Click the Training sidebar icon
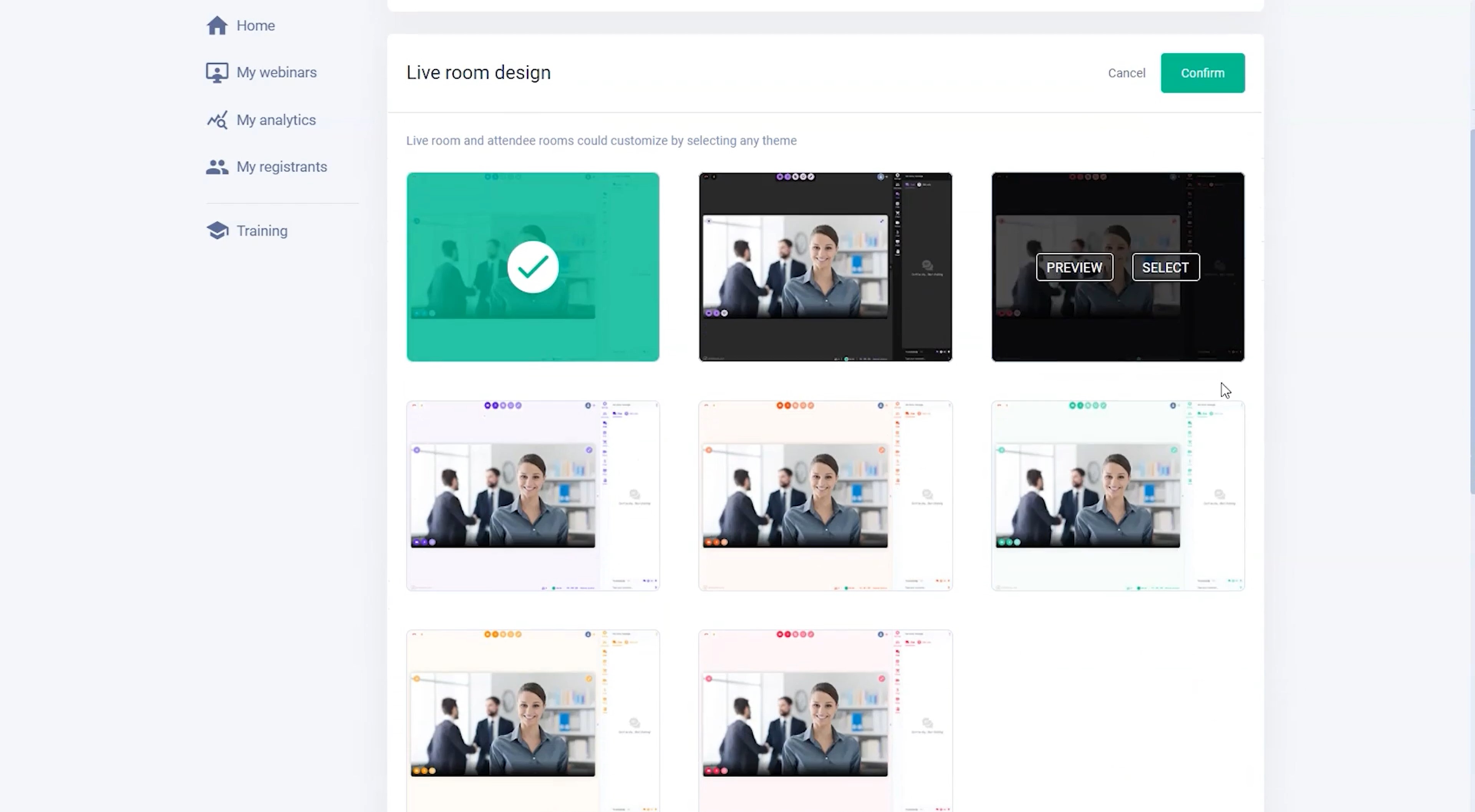Screen dimensions: 1475x812 click(217, 231)
